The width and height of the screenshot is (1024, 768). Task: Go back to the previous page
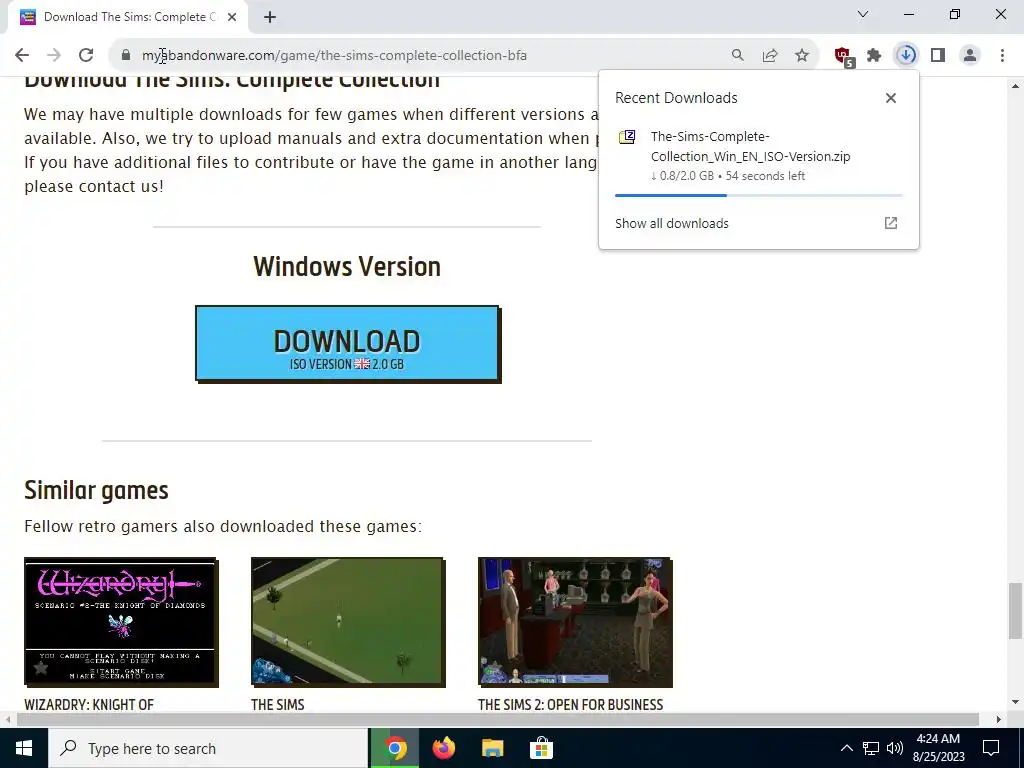point(22,56)
